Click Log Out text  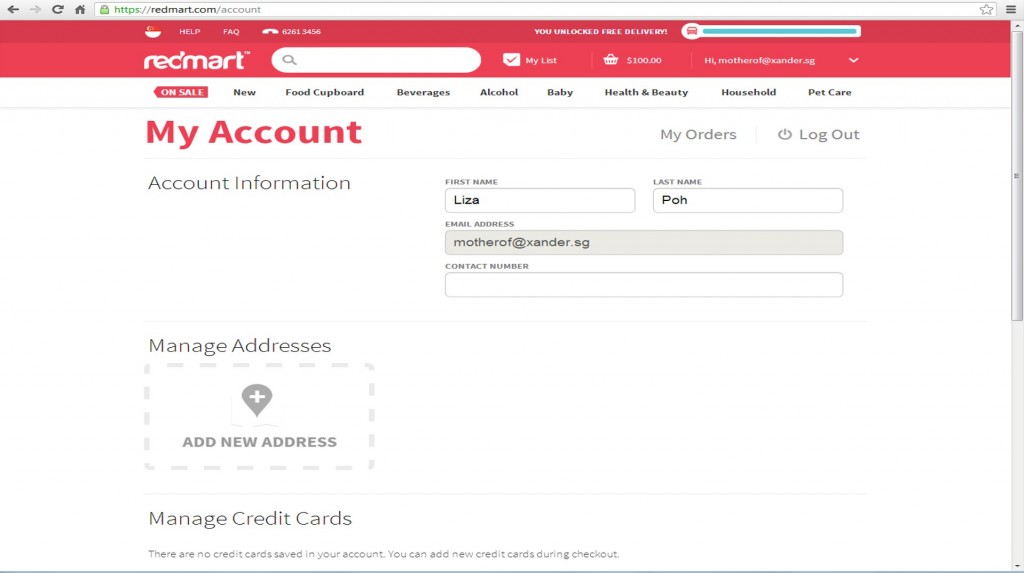829,134
